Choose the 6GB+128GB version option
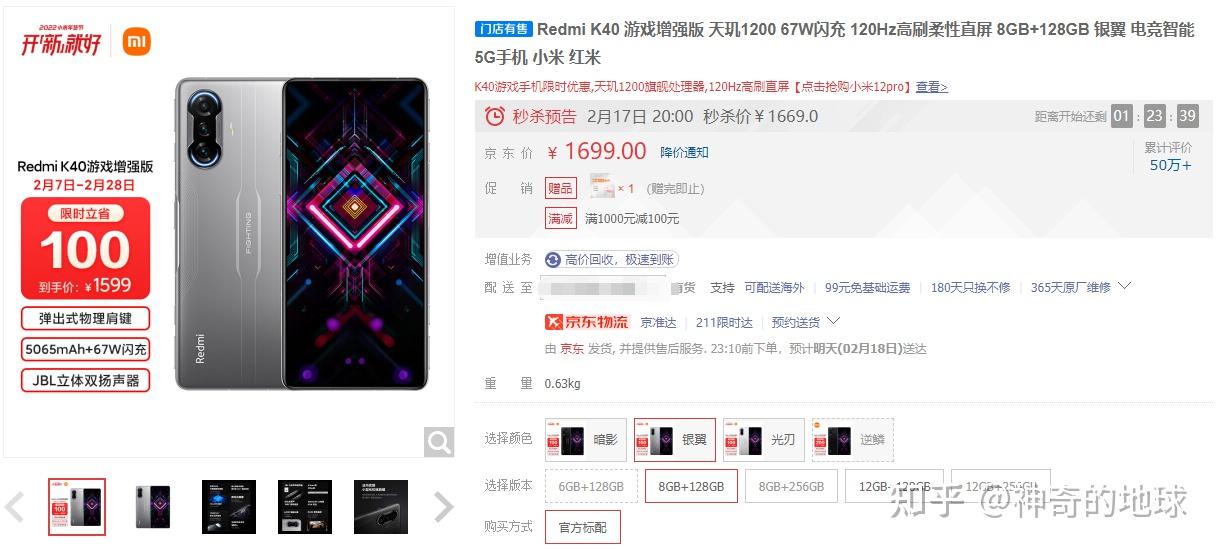The width and height of the screenshot is (1217, 549). tap(591, 487)
